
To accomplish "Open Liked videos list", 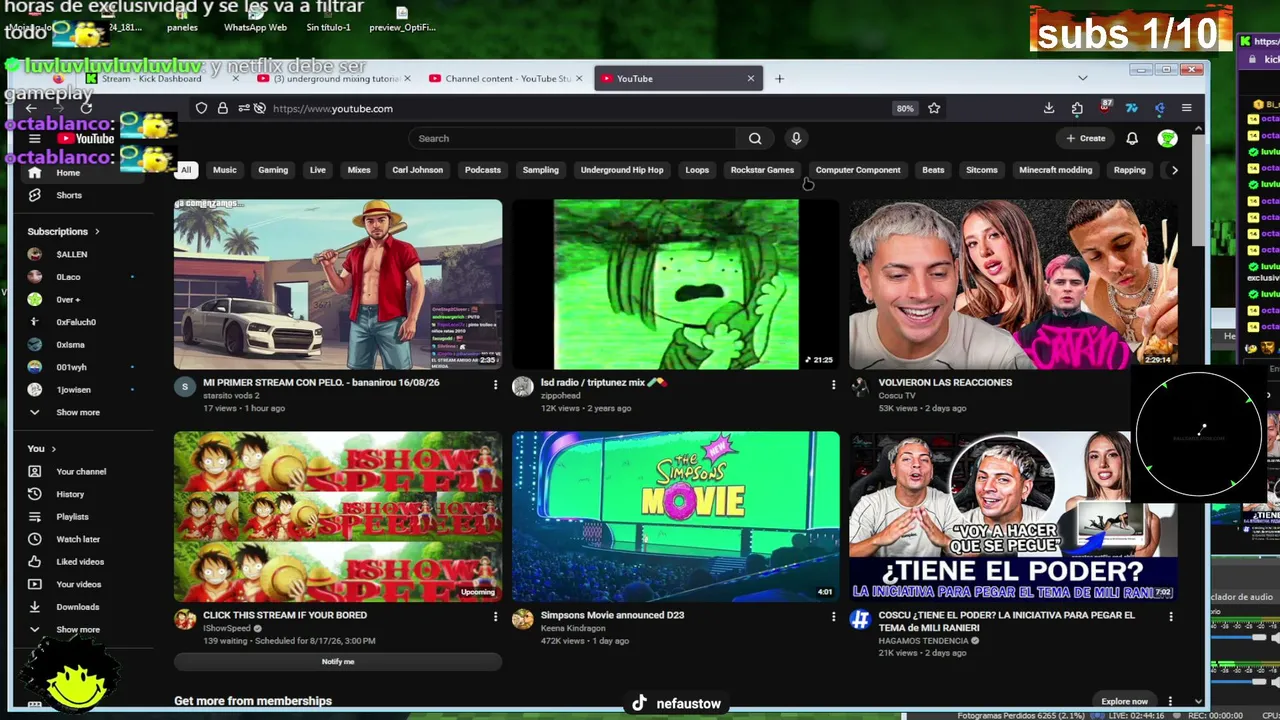I will (x=80, y=562).
